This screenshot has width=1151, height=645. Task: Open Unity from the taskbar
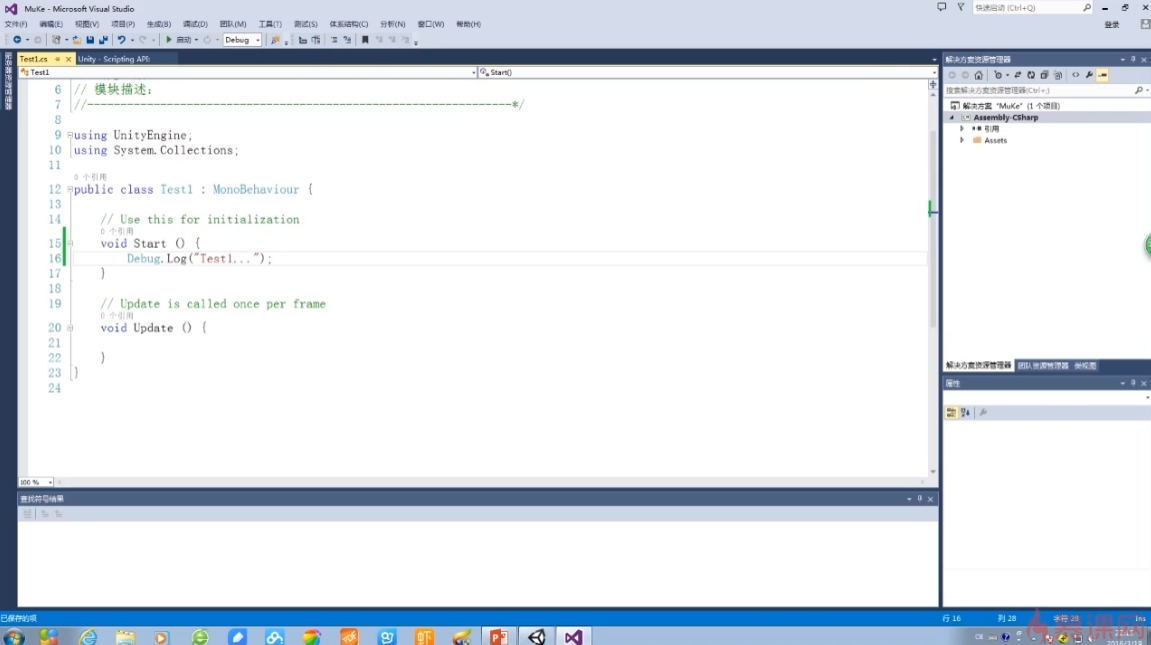(x=537, y=637)
